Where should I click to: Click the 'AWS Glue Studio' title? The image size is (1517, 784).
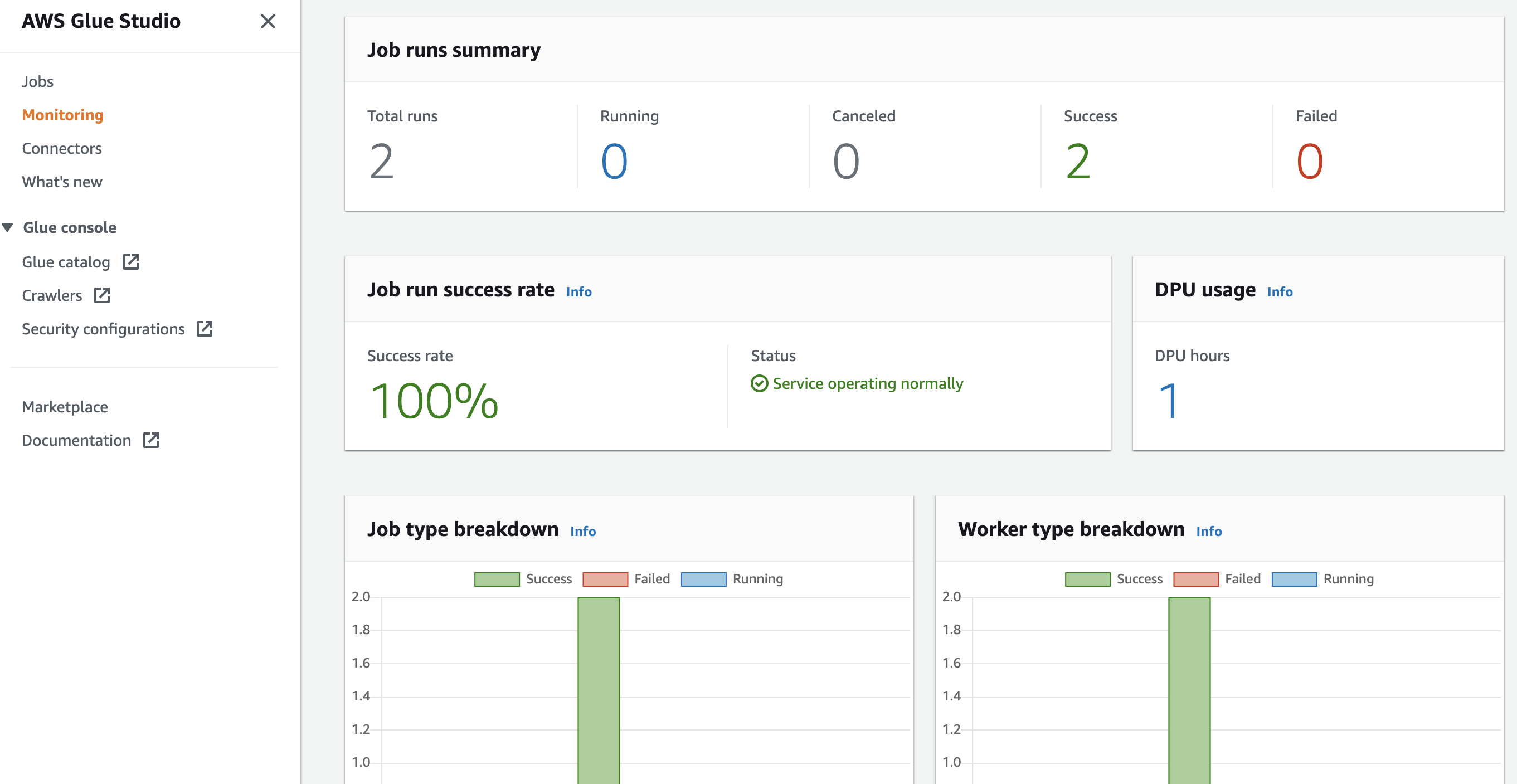coord(101,21)
